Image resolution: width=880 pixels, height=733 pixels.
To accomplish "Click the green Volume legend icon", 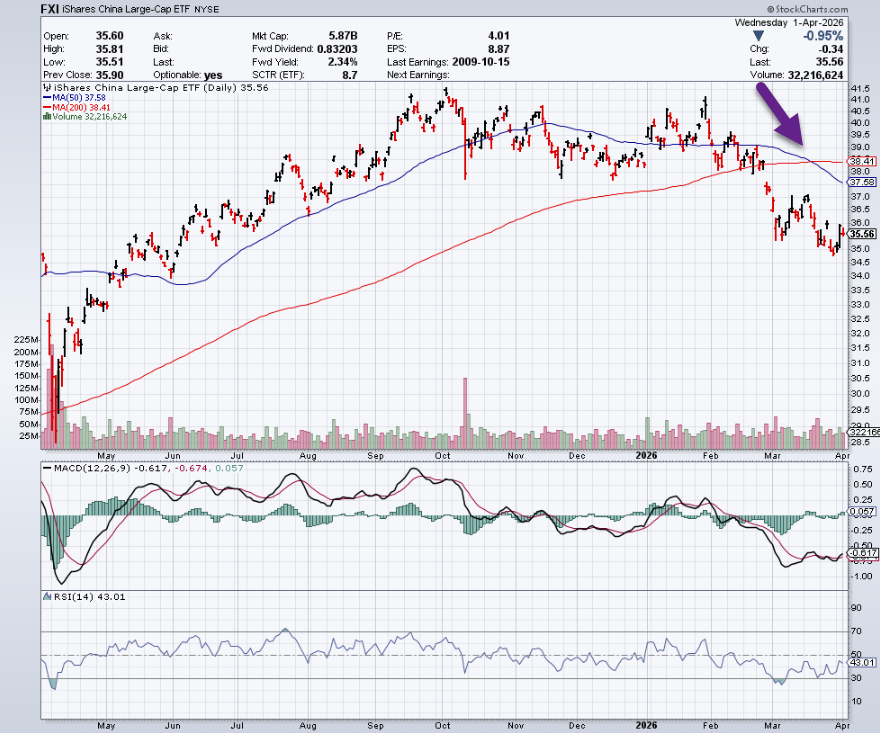I will tap(45, 117).
